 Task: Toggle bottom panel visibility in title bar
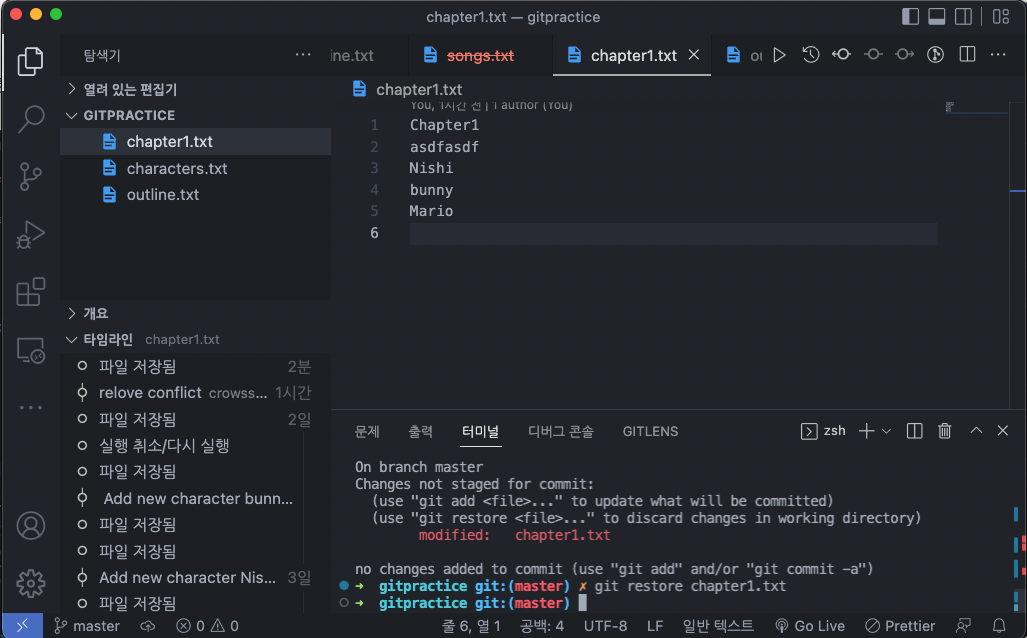pyautogui.click(x=937, y=16)
